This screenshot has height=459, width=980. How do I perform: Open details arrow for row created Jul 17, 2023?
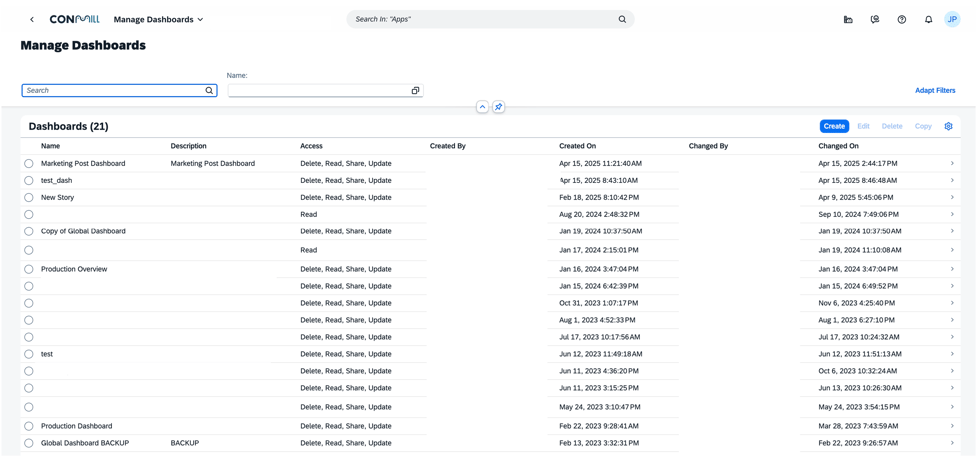click(x=952, y=337)
